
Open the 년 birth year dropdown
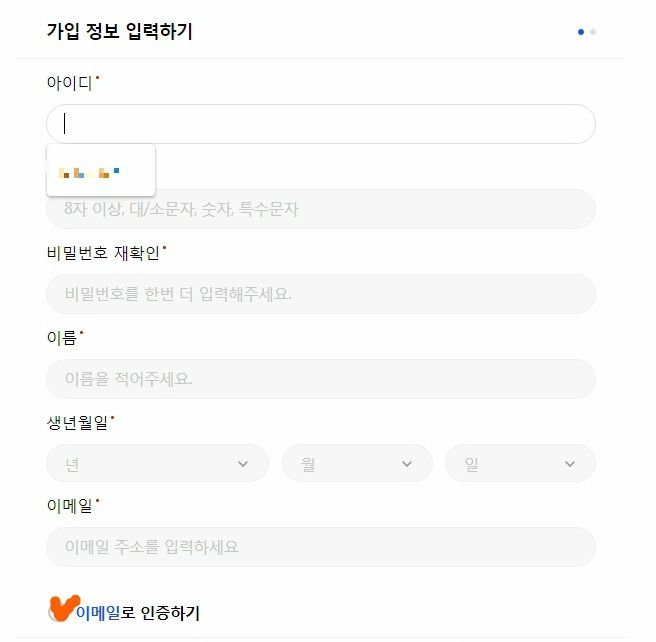pyautogui.click(x=157, y=463)
